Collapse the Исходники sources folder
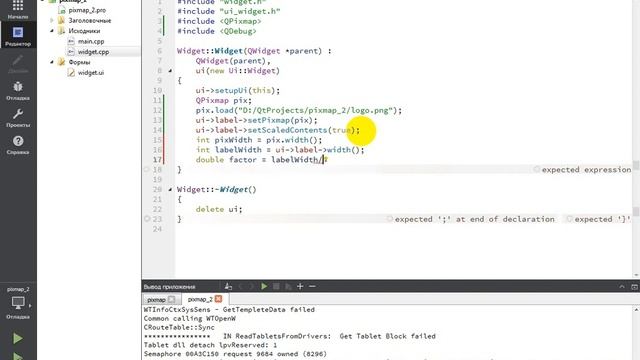Image resolution: width=640 pixels, height=360 pixels. click(52, 31)
